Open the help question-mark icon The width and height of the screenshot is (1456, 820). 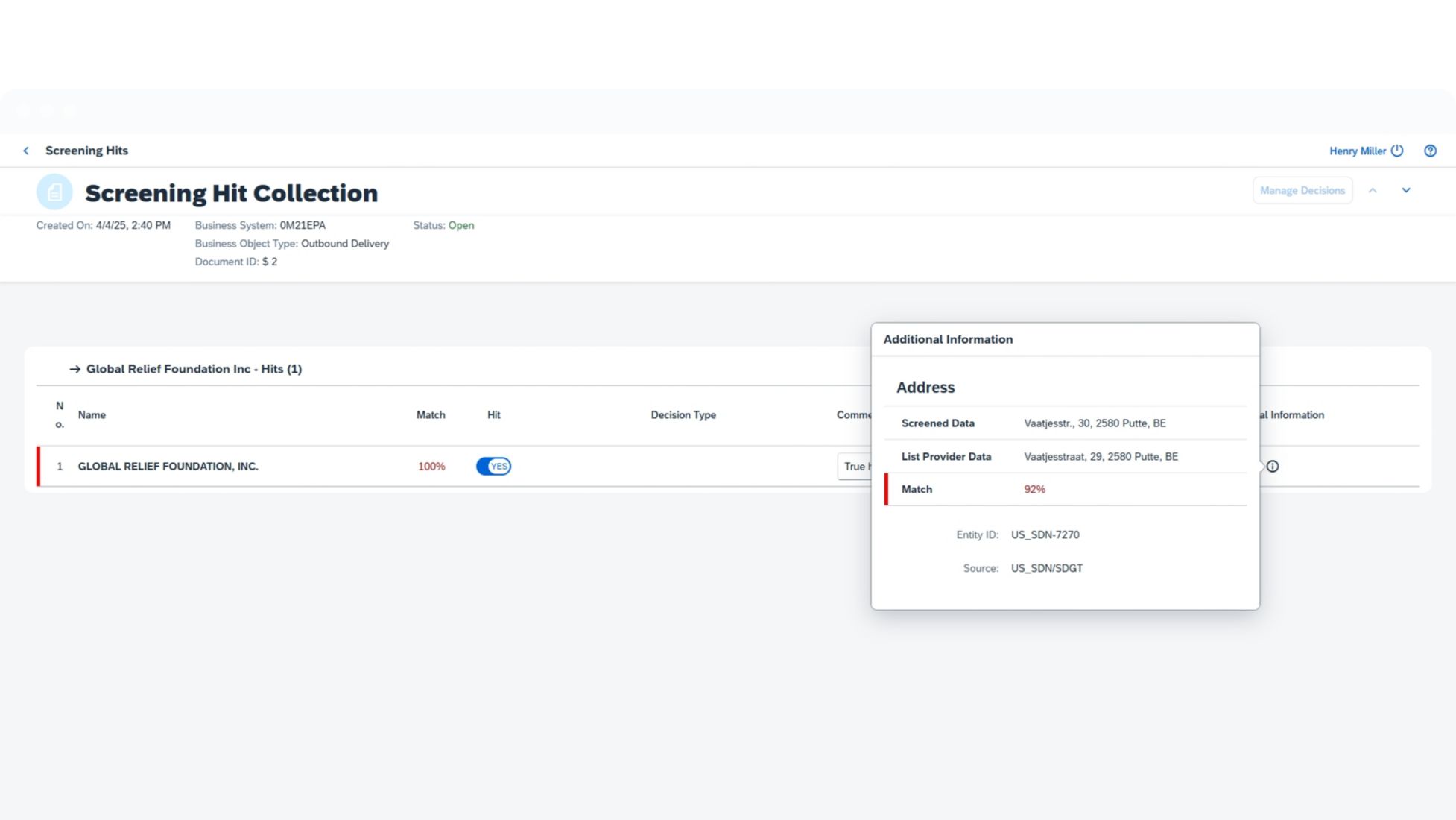click(1430, 151)
